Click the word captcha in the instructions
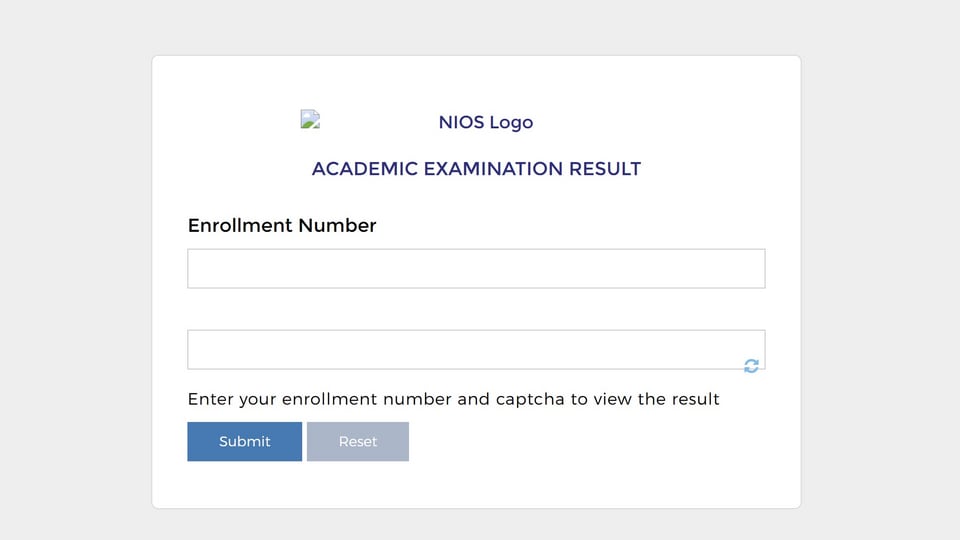 530,400
